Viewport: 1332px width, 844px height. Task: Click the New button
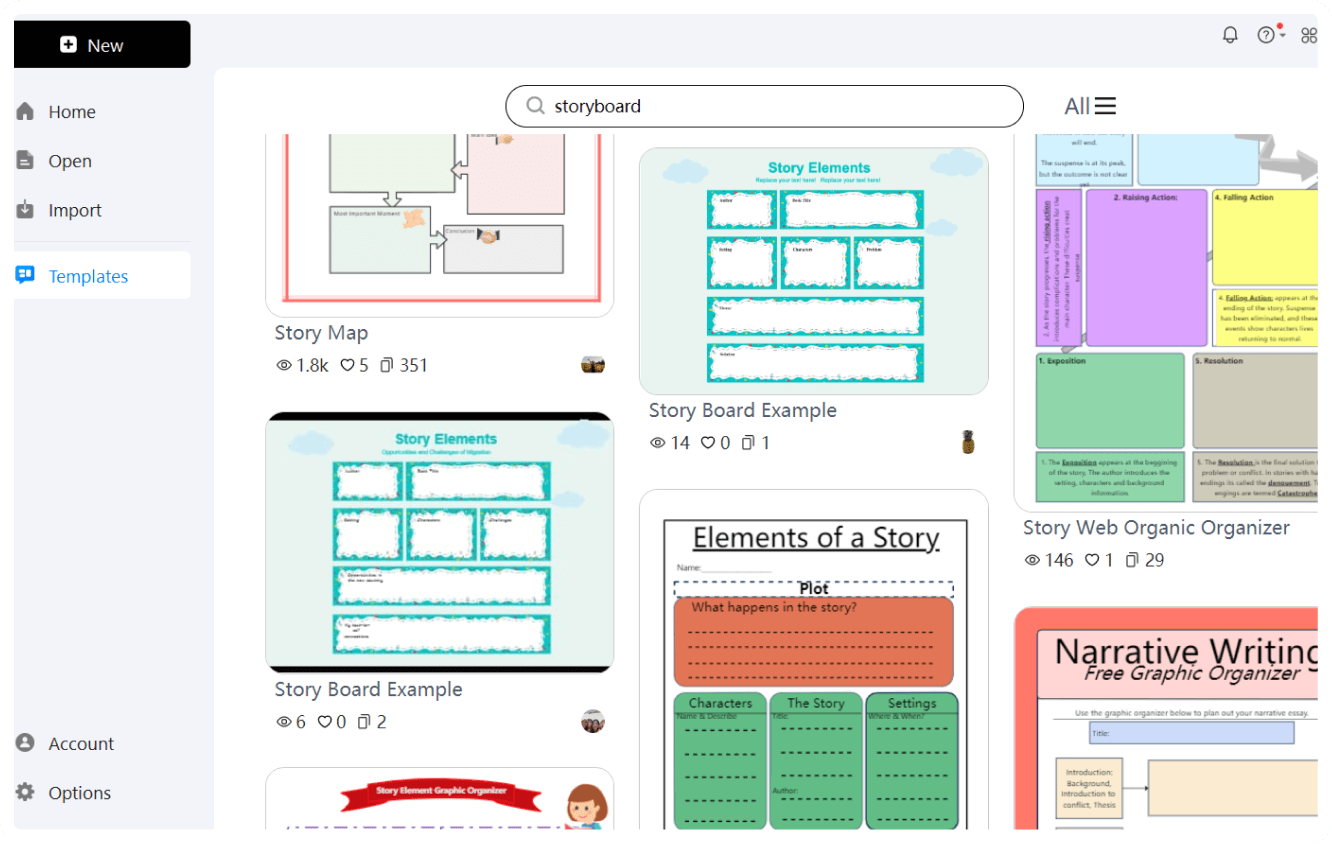[x=102, y=45]
